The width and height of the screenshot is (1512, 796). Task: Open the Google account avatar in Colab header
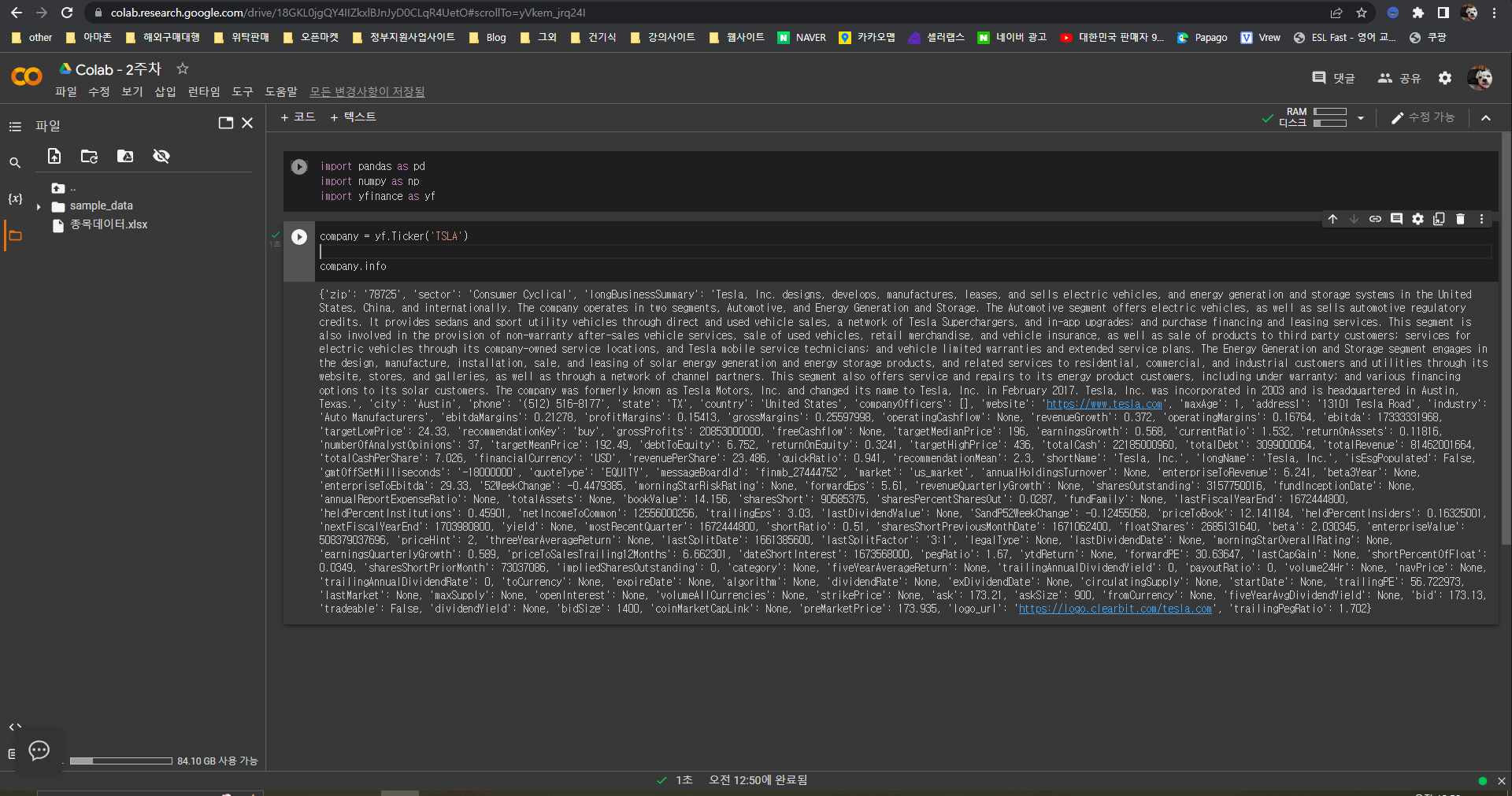1480,78
